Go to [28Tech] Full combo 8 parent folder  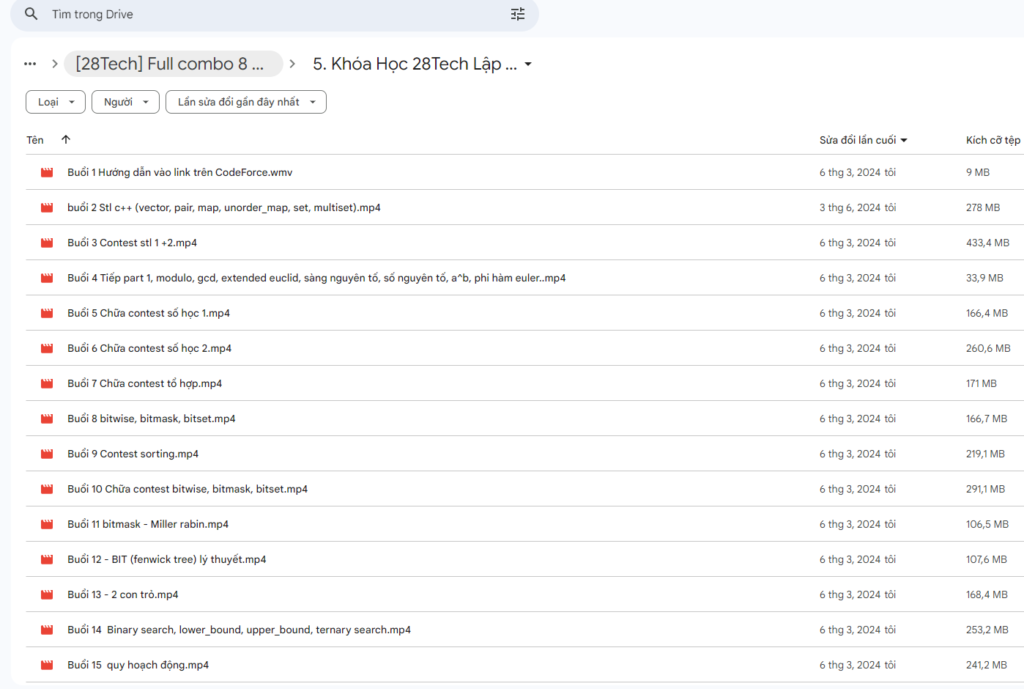[171, 64]
